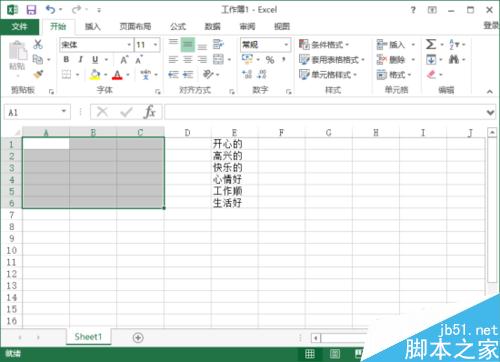
Task: Click the Copy icon
Action: pos(38,59)
